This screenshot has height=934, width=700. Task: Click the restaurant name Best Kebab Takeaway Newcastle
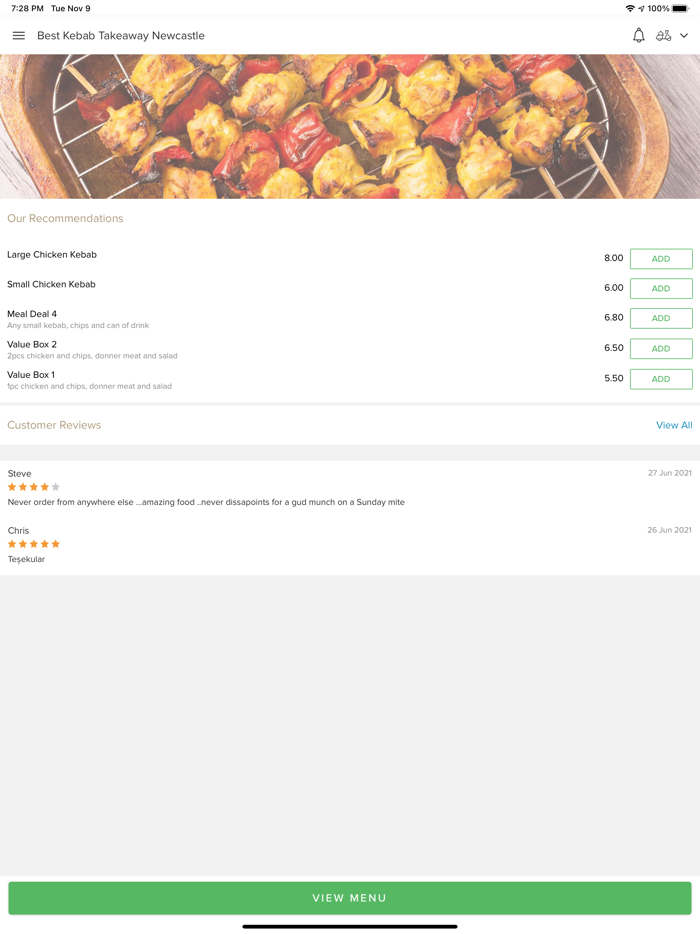(120, 35)
